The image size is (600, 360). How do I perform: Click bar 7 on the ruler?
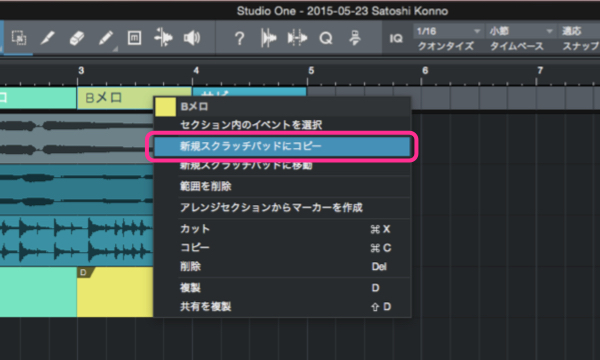(x=540, y=71)
